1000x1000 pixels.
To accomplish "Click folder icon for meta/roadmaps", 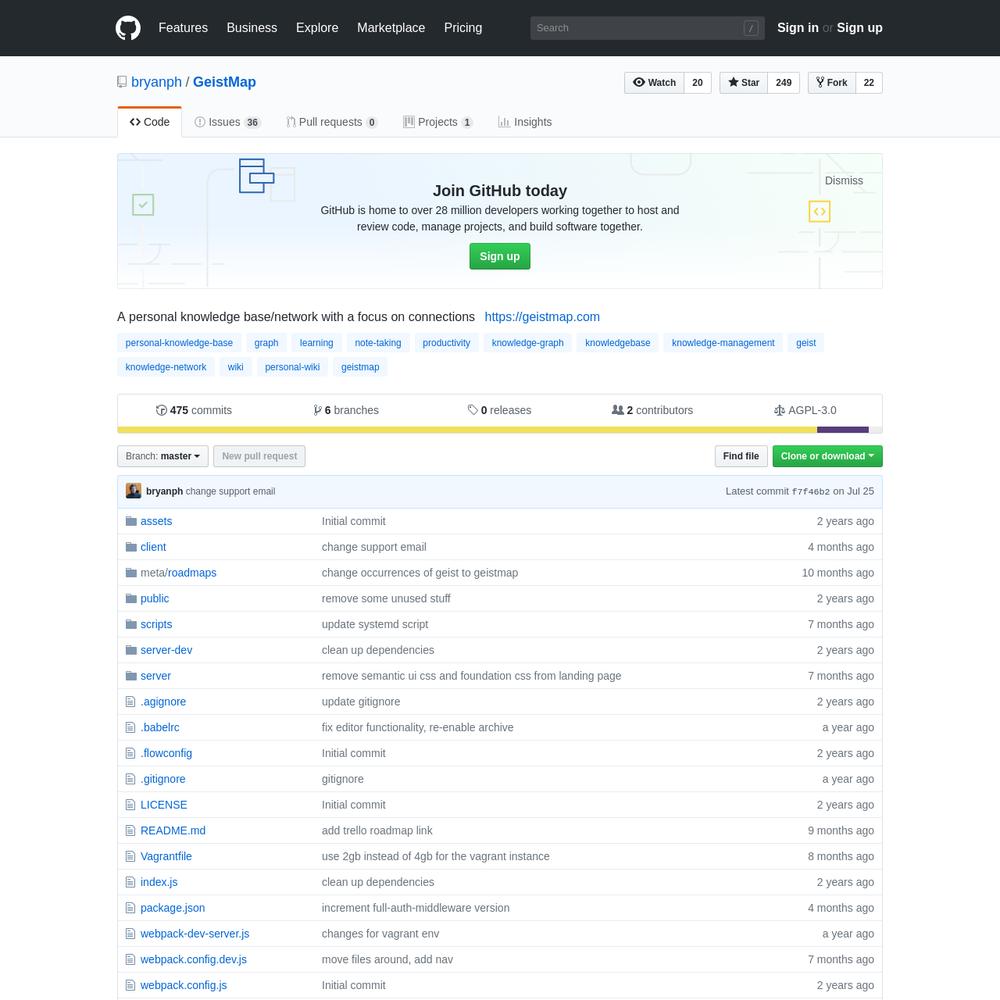I will (131, 573).
